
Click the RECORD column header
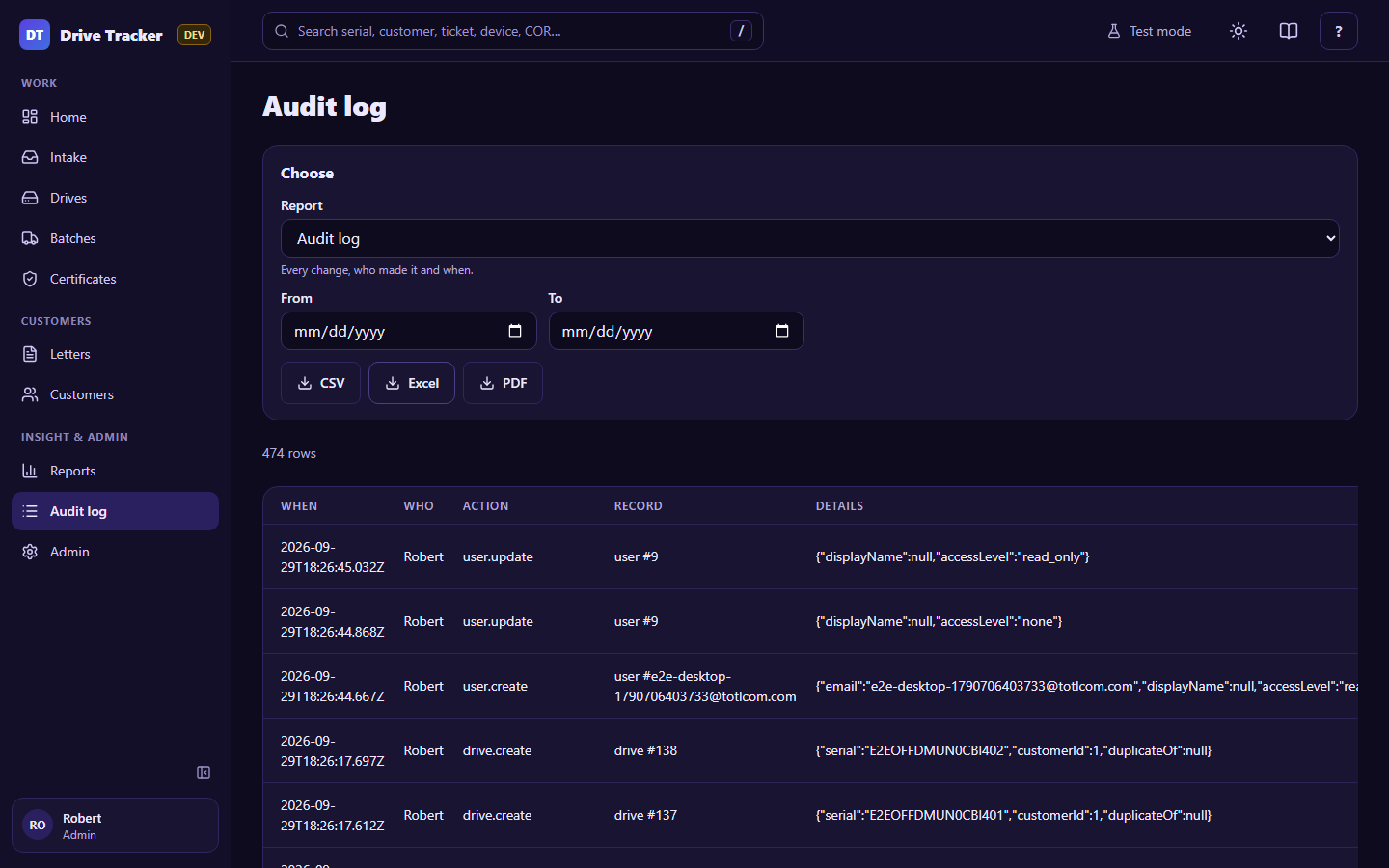(639, 506)
